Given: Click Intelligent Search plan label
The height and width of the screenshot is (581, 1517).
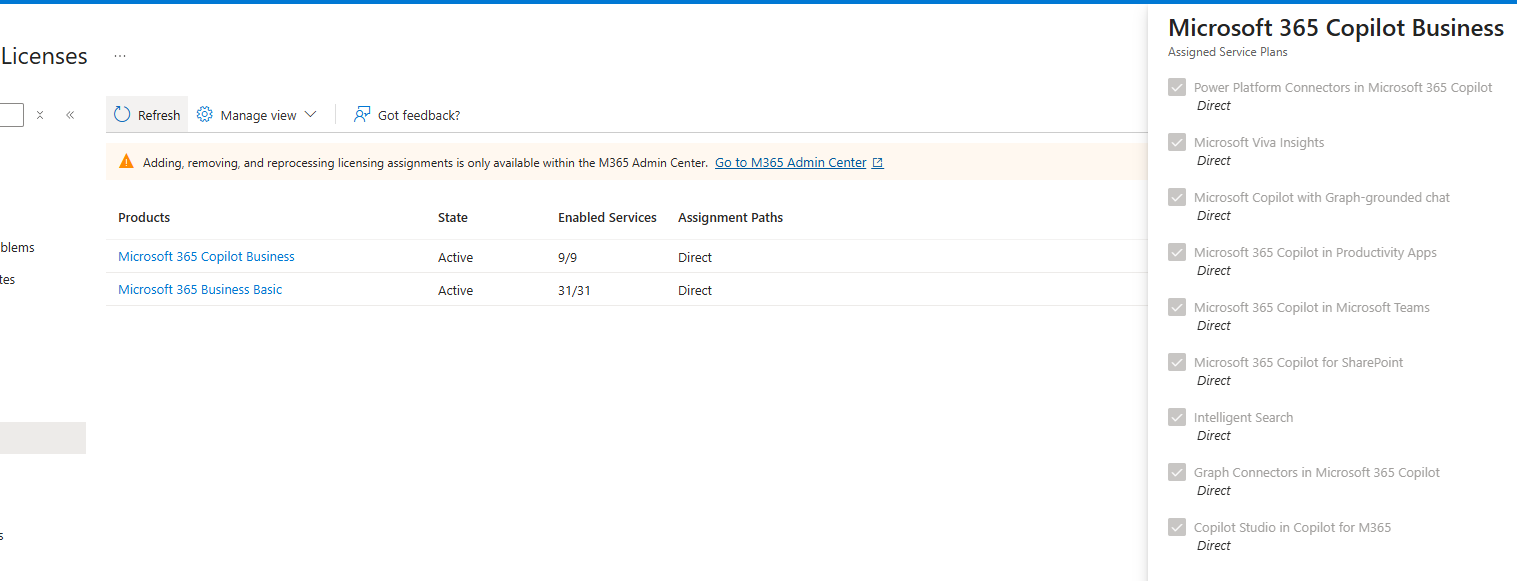Looking at the screenshot, I should coord(1243,418).
